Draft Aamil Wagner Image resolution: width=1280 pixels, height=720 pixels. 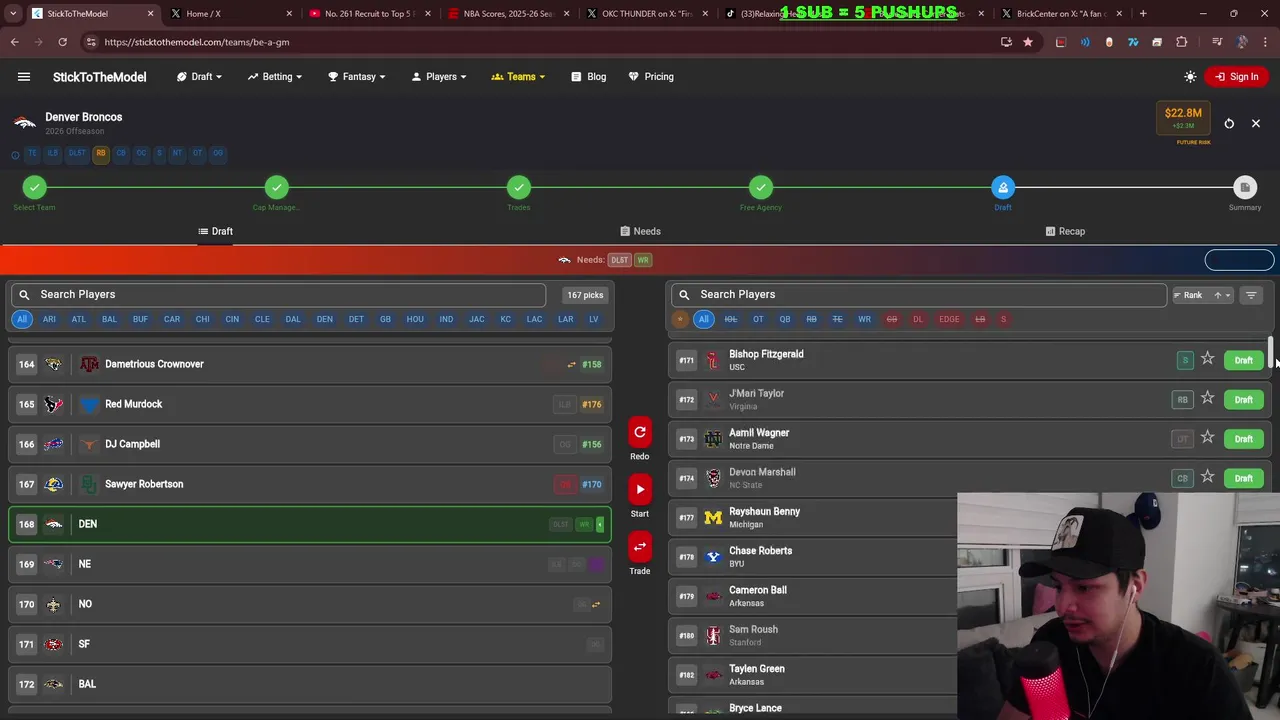pos(1243,439)
